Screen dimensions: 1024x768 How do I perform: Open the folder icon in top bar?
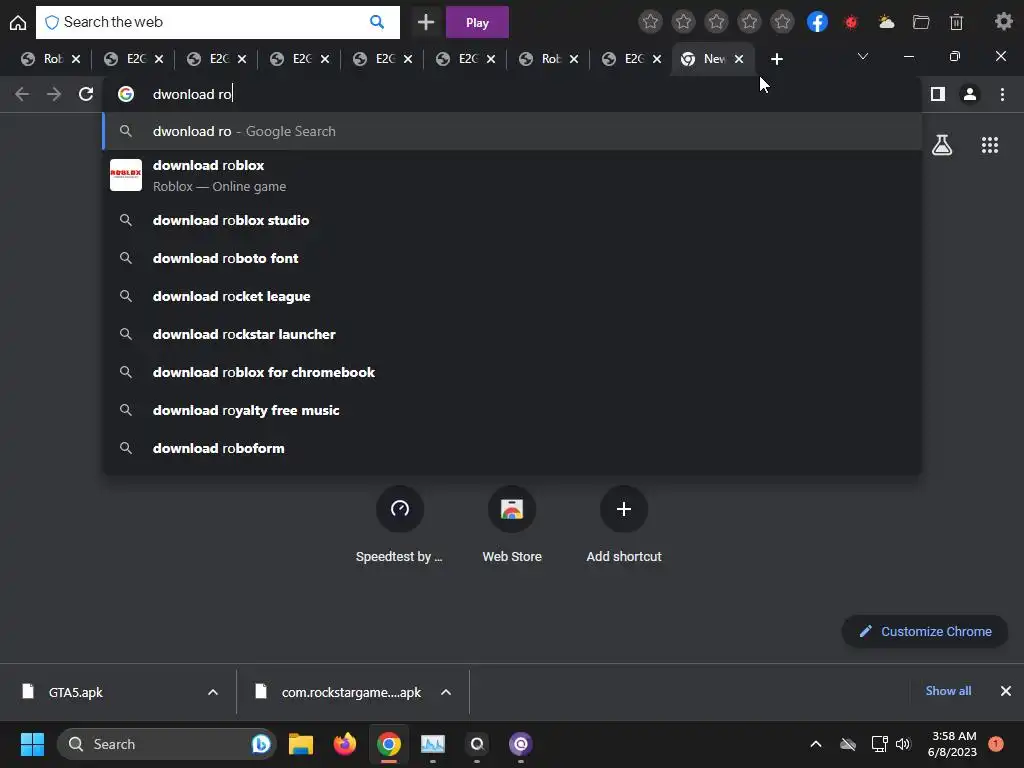pos(921,22)
